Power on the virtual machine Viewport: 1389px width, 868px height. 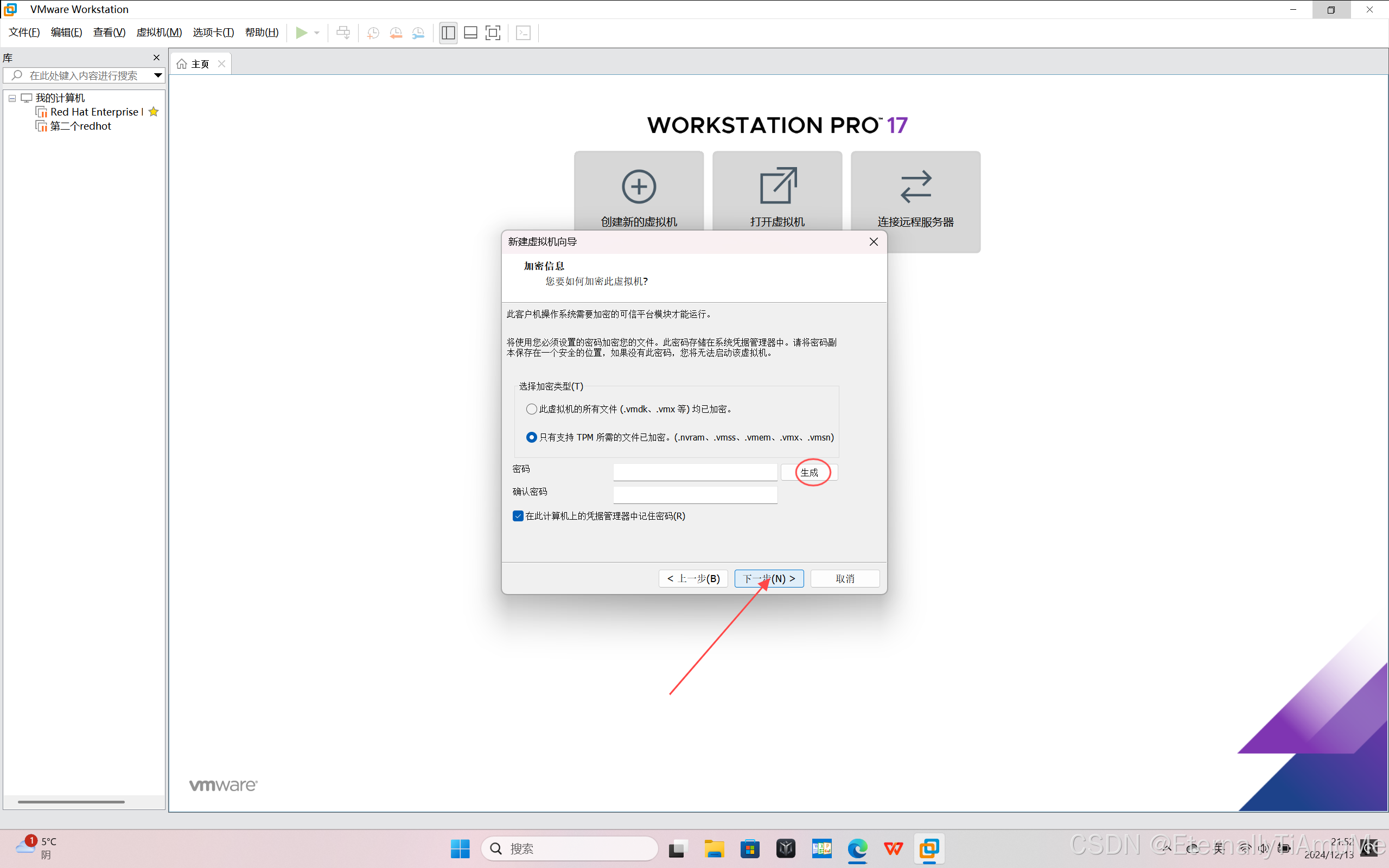coord(301,33)
